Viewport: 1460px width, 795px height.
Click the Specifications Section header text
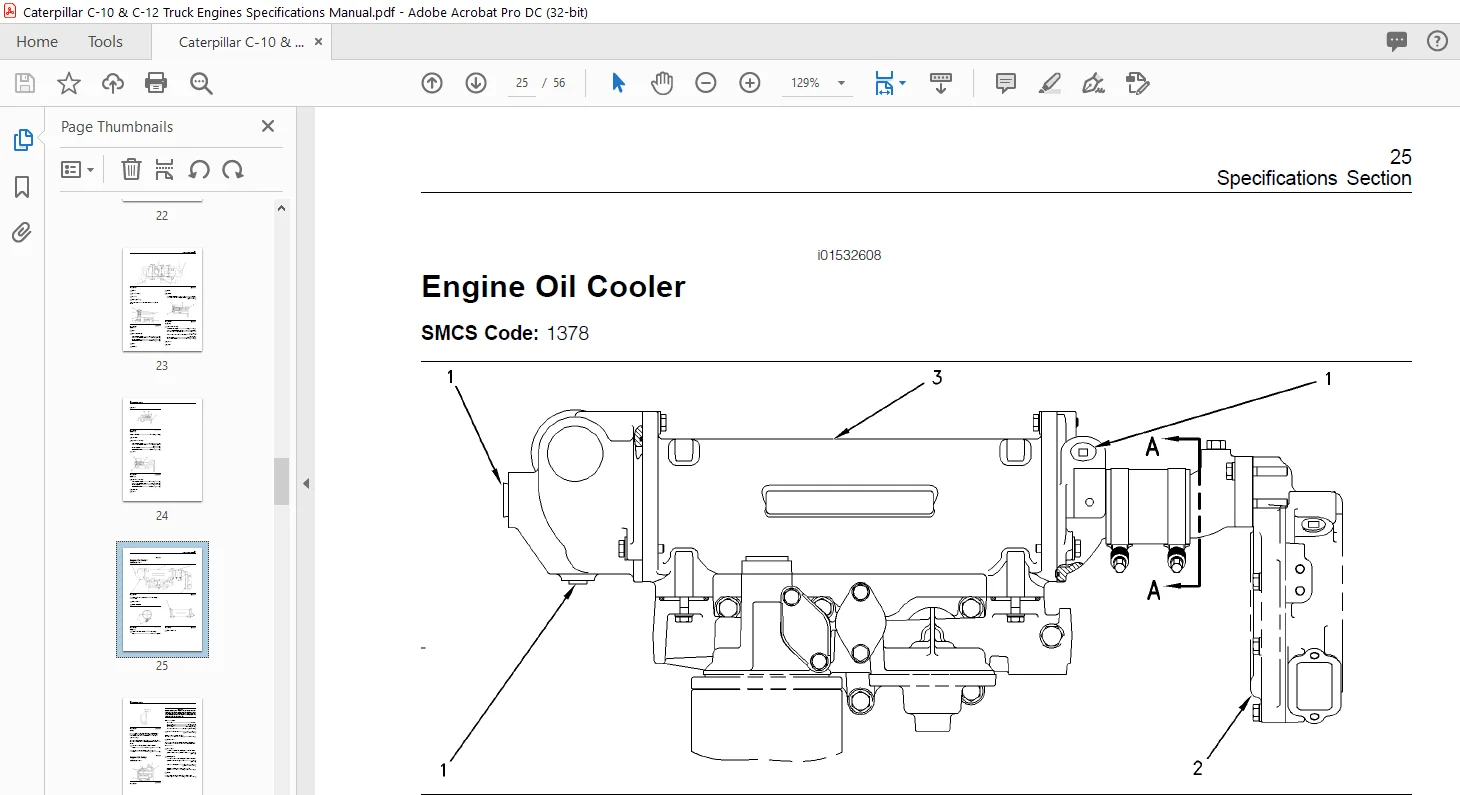click(x=1314, y=178)
